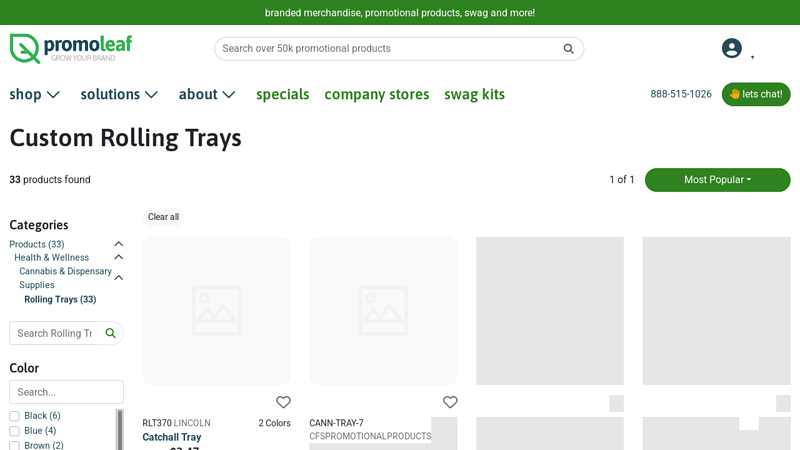Click the lets chat button

point(755,94)
